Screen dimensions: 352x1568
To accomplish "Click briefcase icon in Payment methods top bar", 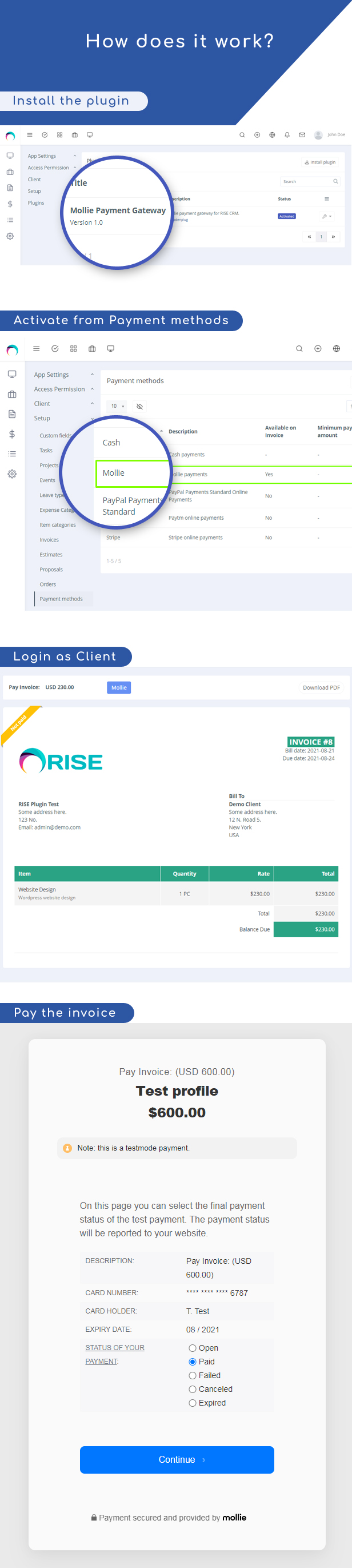I will pos(92,349).
